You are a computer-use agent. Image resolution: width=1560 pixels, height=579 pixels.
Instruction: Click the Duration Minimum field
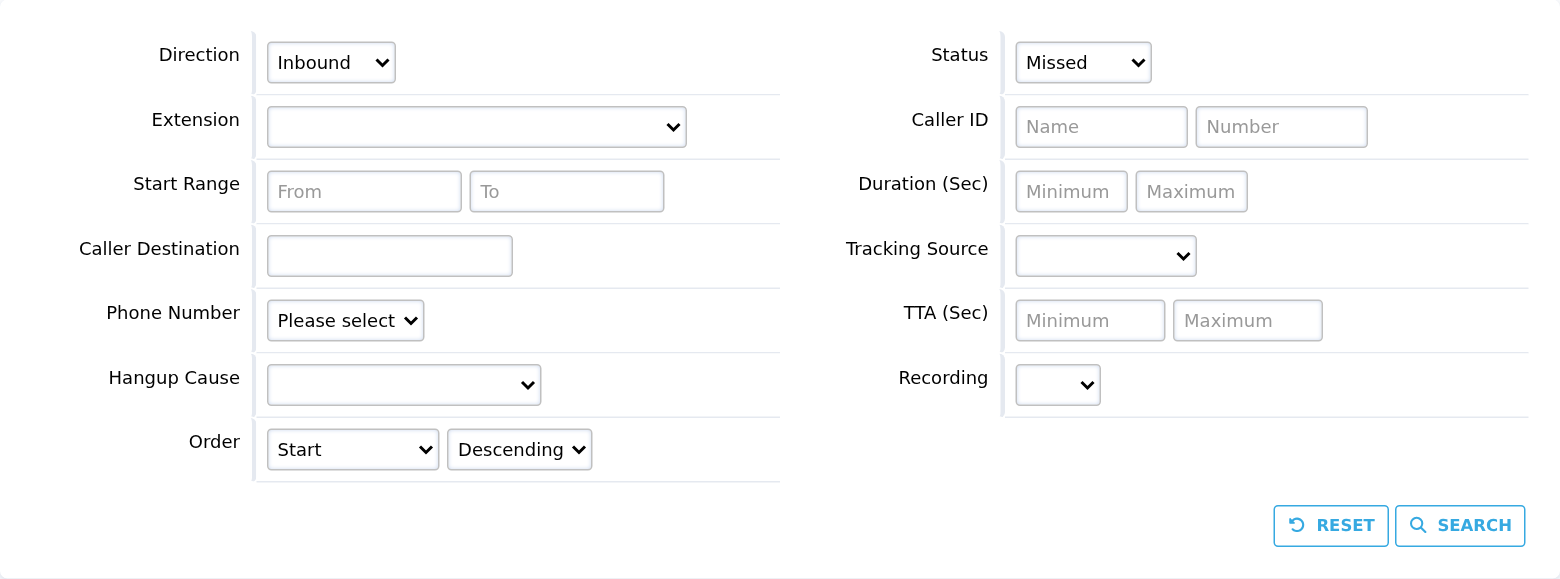coord(1072,192)
